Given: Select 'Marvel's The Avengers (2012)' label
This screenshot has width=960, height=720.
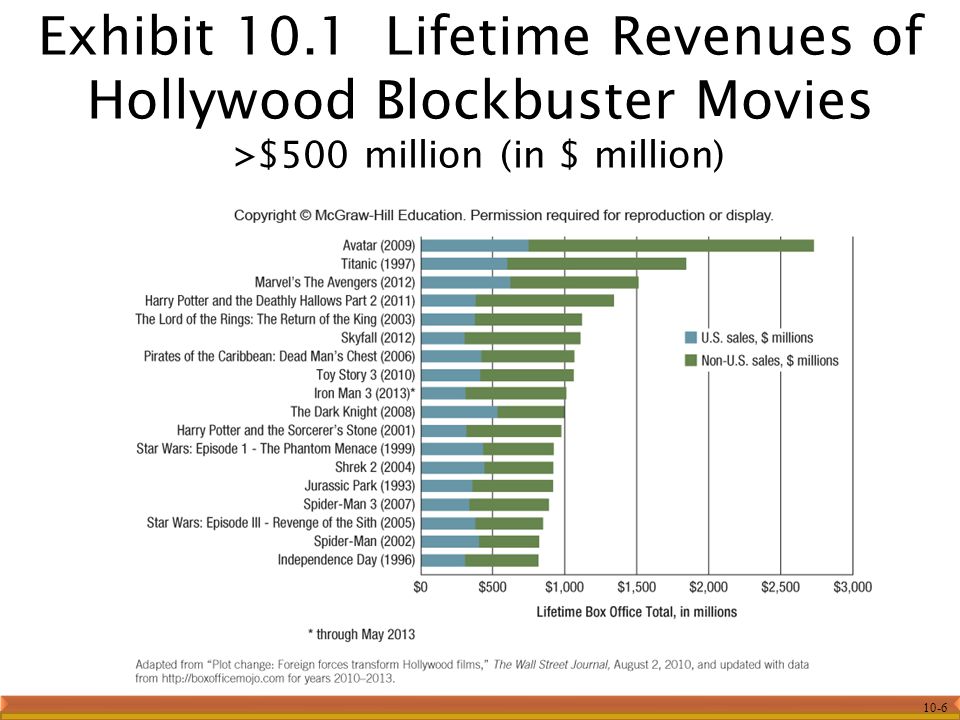Looking at the screenshot, I should [335, 282].
